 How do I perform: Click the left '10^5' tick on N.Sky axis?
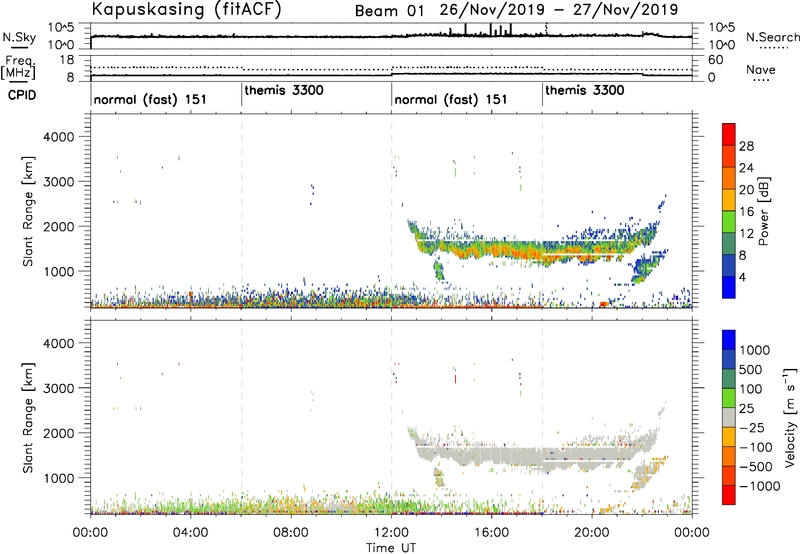(61, 28)
